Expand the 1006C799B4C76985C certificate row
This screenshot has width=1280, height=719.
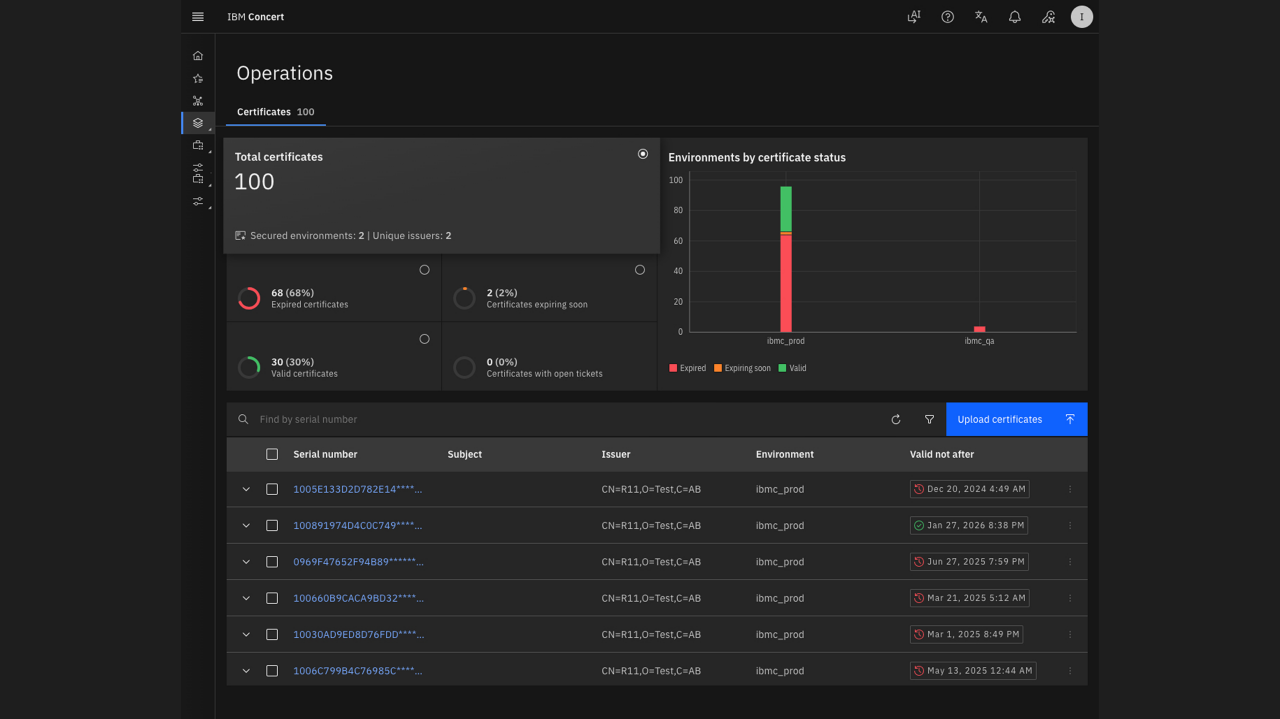pyautogui.click(x=246, y=671)
